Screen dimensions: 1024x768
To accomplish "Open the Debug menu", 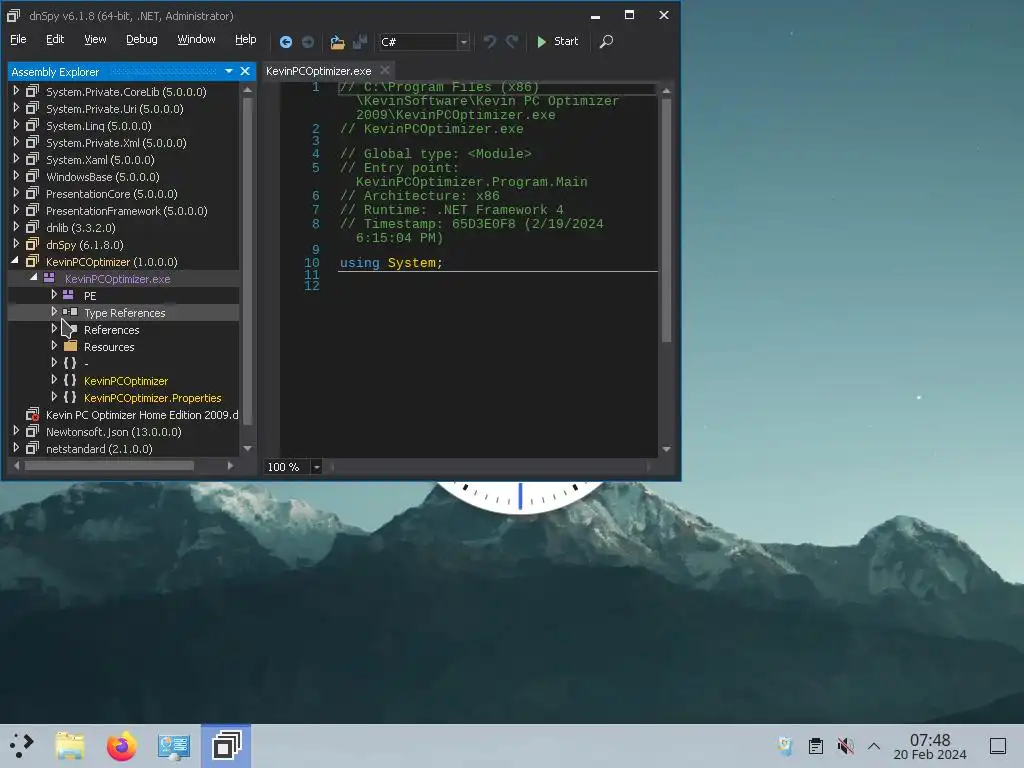I will 142,39.
